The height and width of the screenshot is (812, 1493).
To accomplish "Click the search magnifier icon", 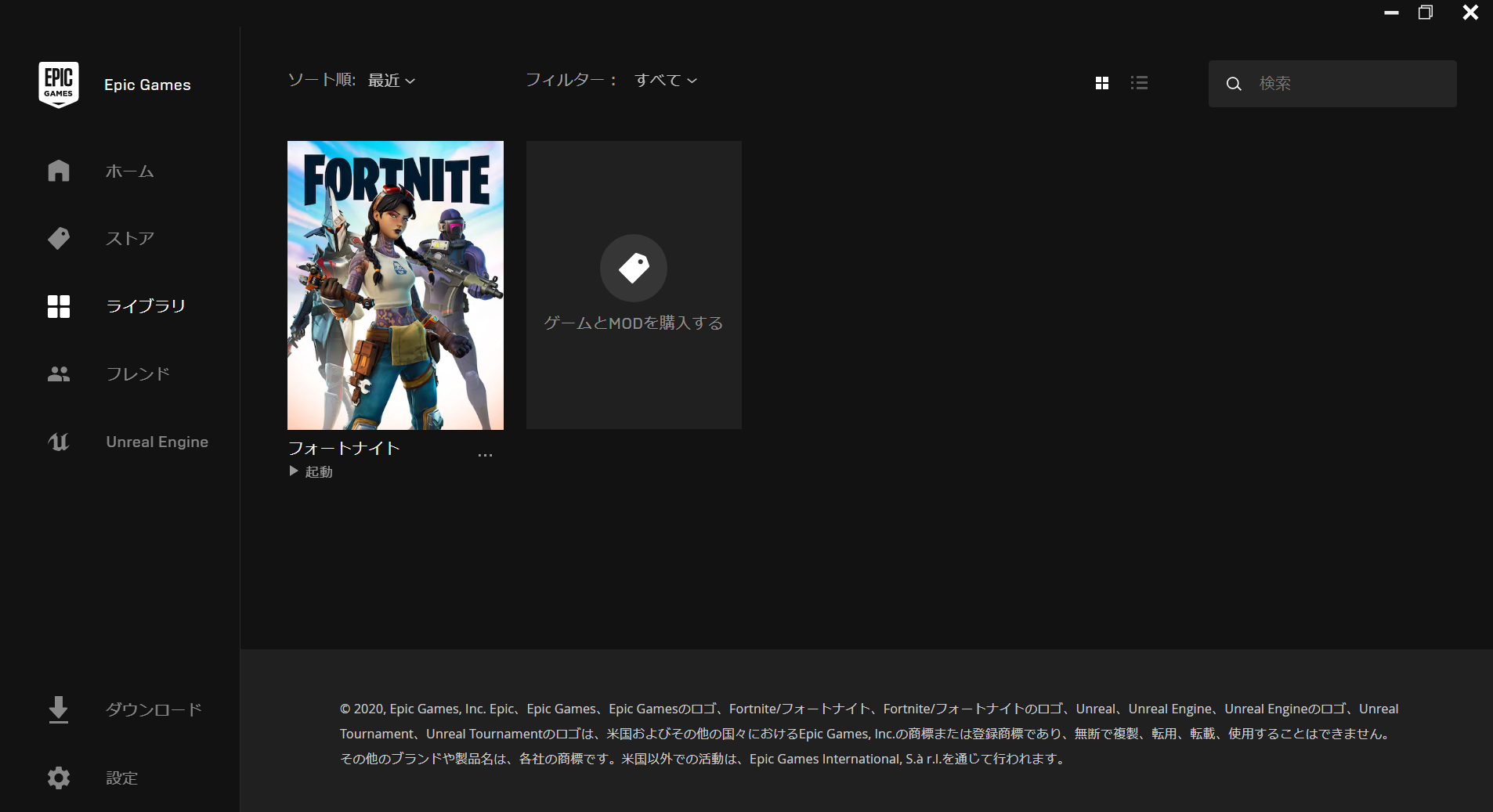I will [1234, 84].
